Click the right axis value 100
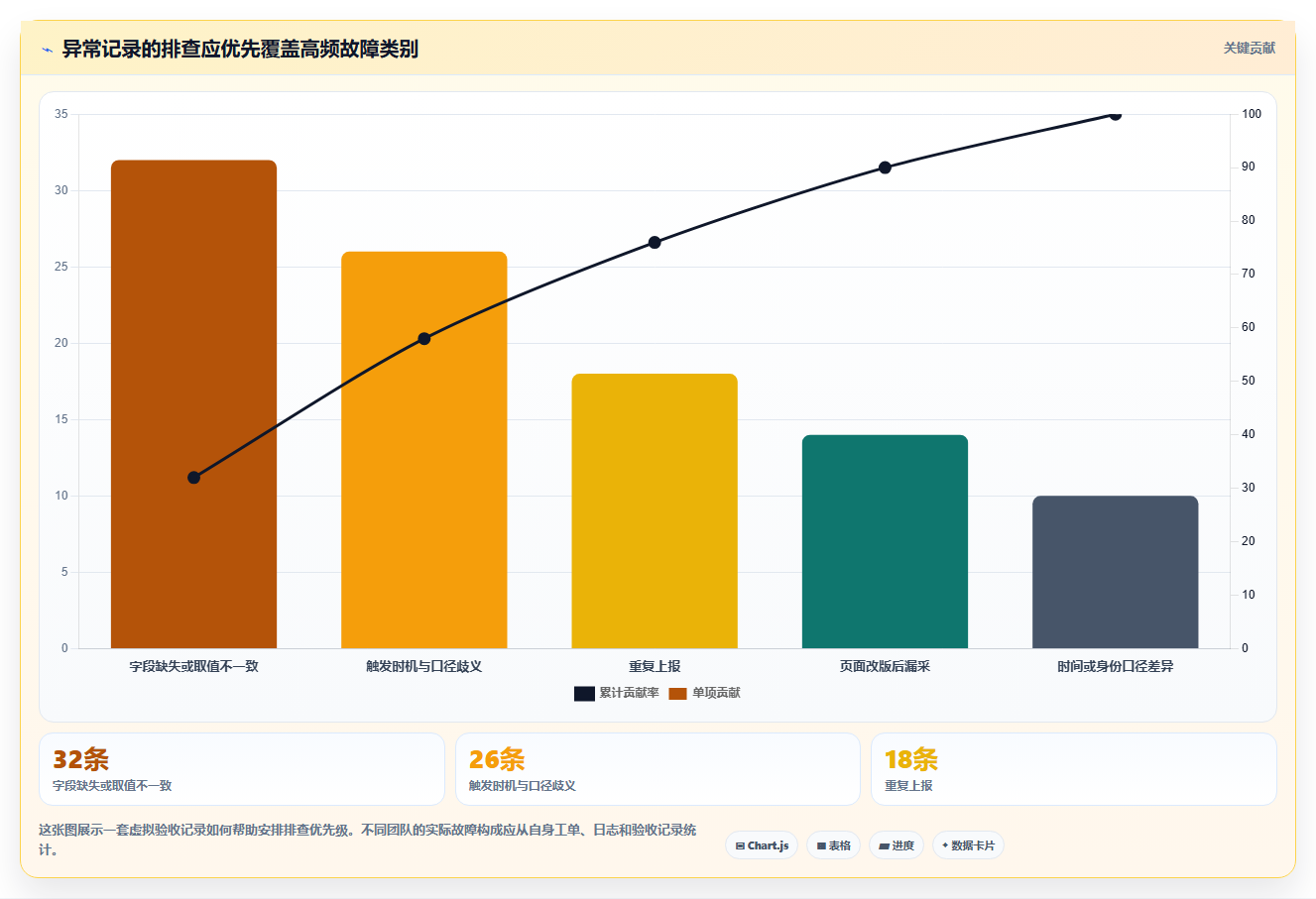Viewport: 1316px width, 899px height. (1252, 114)
